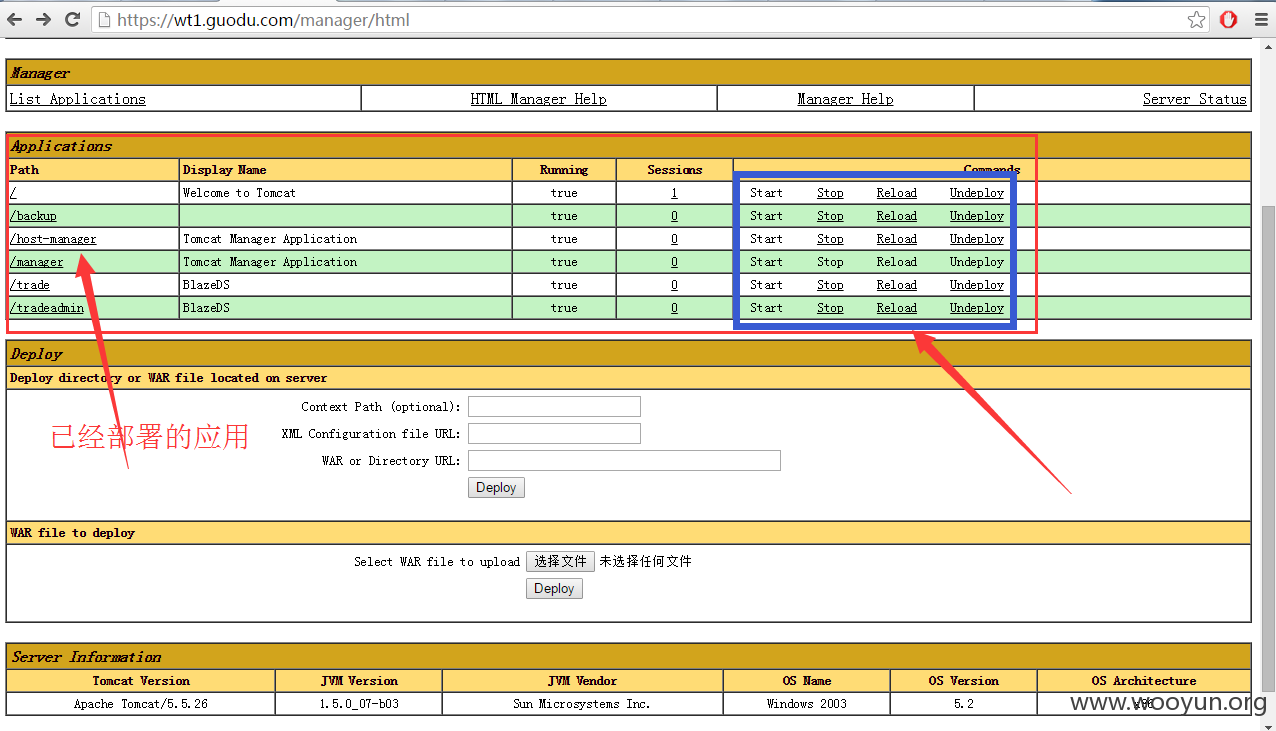The image size is (1276, 731).
Task: Open HTML Manager Help link
Action: tap(538, 99)
